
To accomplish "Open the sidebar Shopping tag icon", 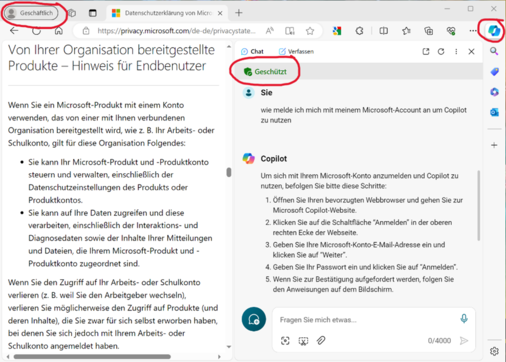I will tap(494, 72).
